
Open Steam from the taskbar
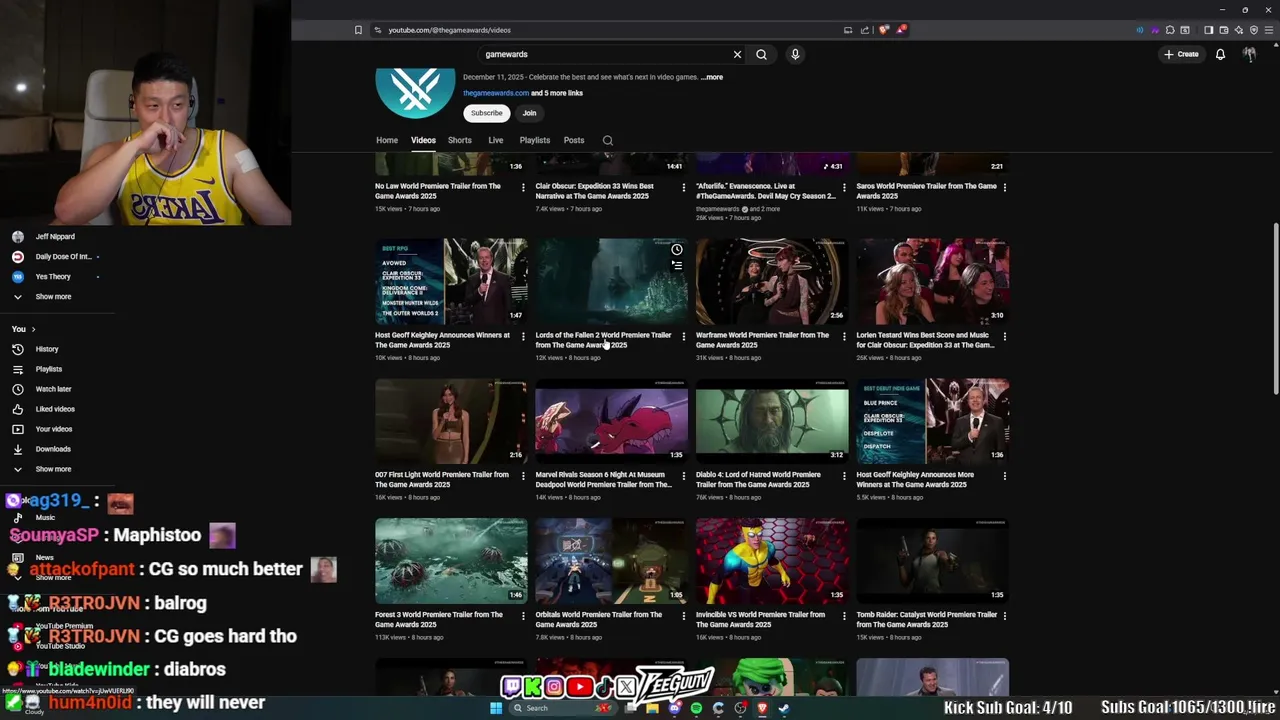(784, 708)
